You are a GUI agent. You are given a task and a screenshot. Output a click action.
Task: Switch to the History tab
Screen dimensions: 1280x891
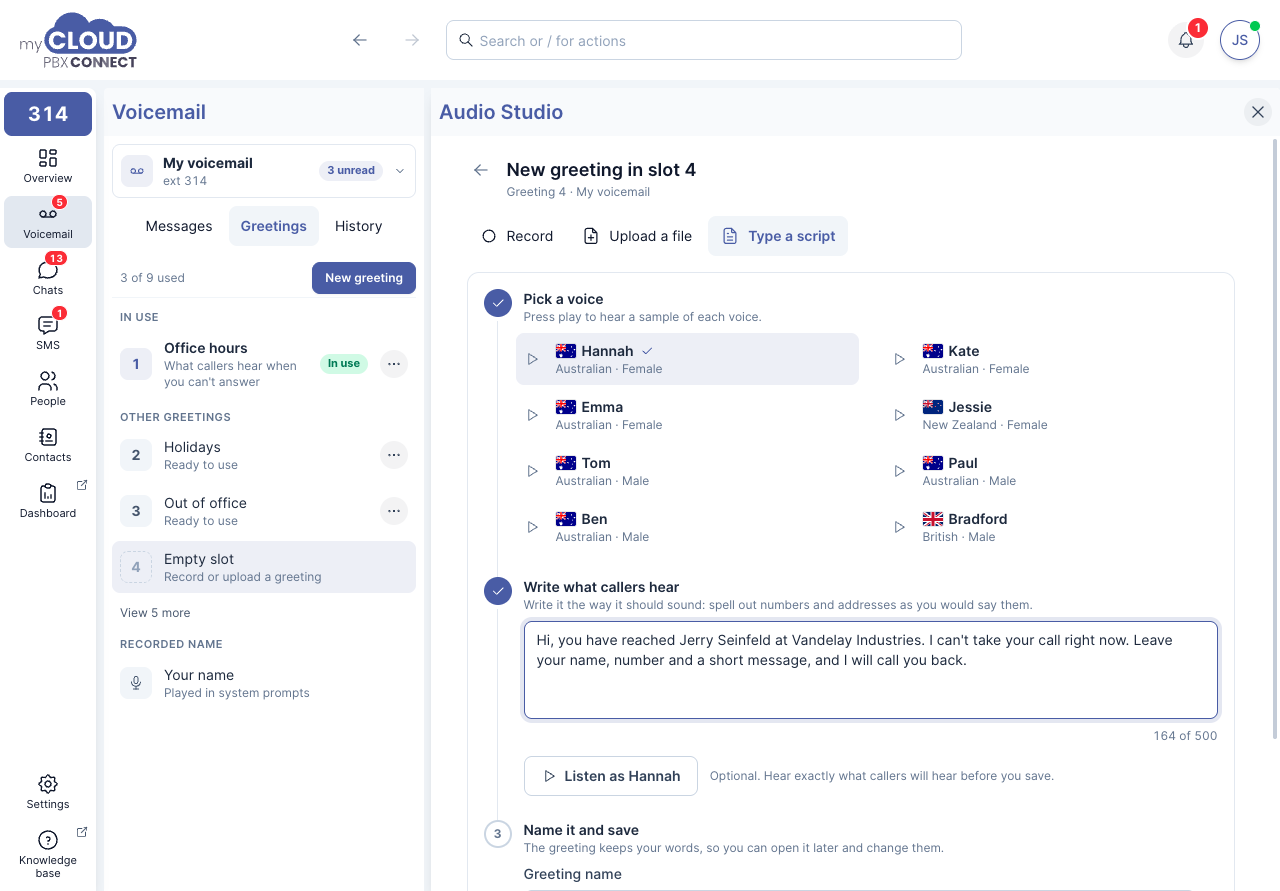[359, 226]
